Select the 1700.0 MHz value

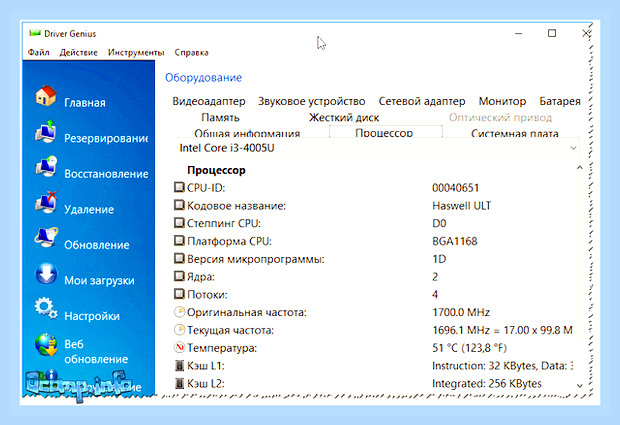pos(461,312)
